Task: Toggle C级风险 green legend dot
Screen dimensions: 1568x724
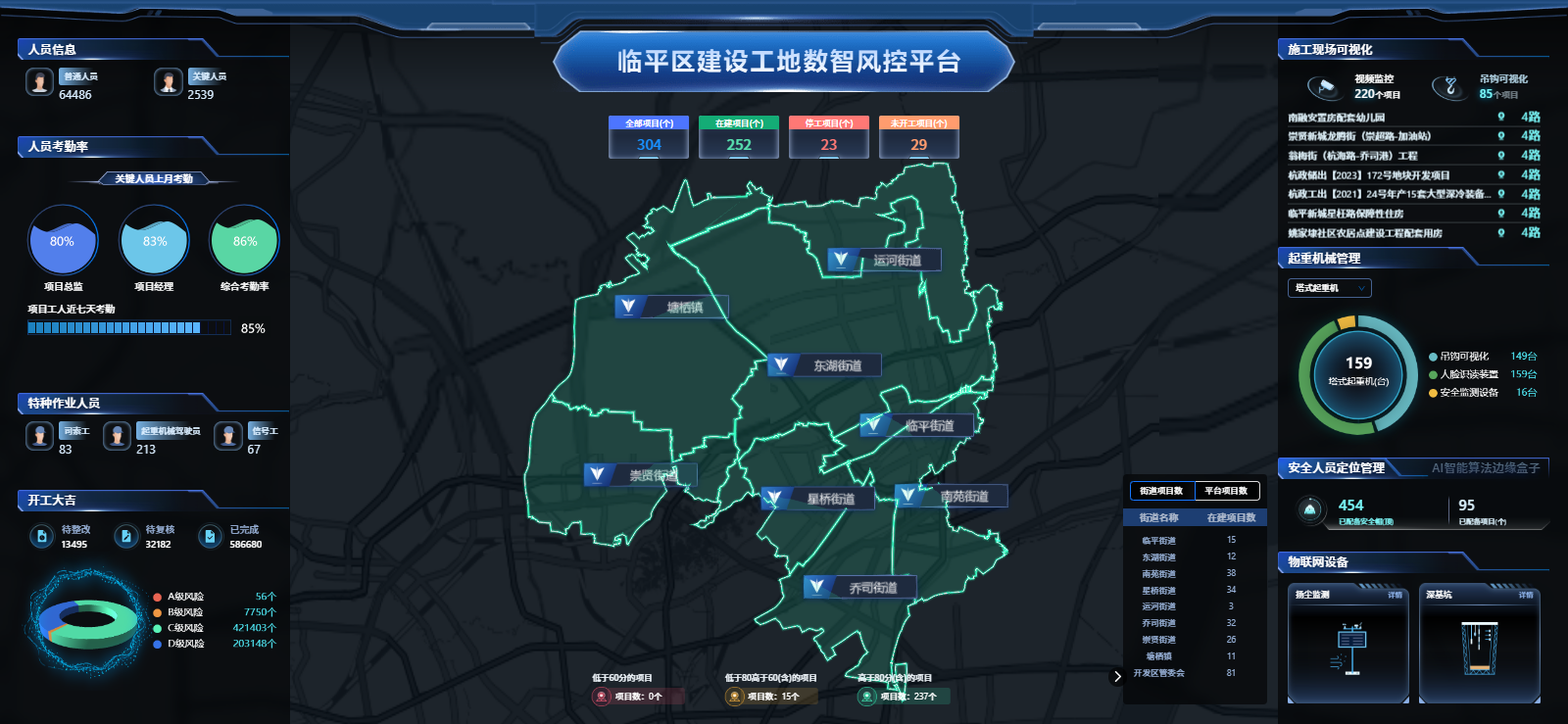Action: pos(158,628)
